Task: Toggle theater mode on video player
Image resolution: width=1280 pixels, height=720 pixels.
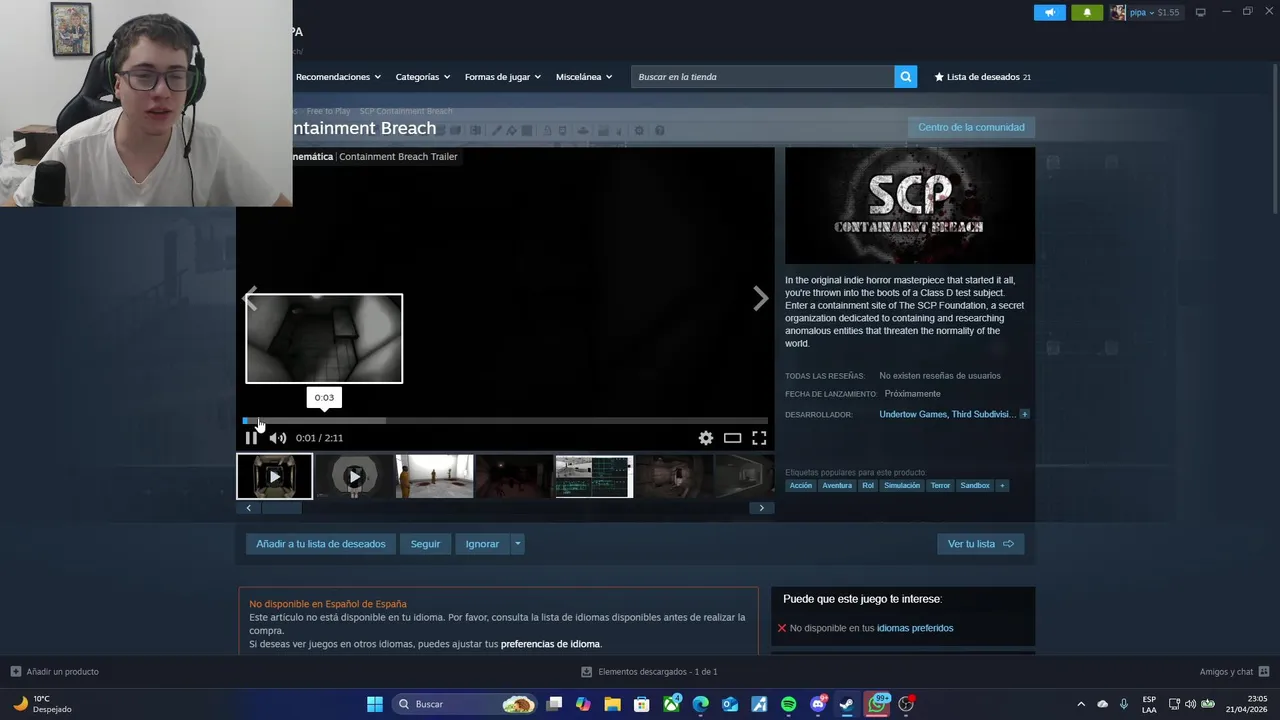Action: pos(733,438)
